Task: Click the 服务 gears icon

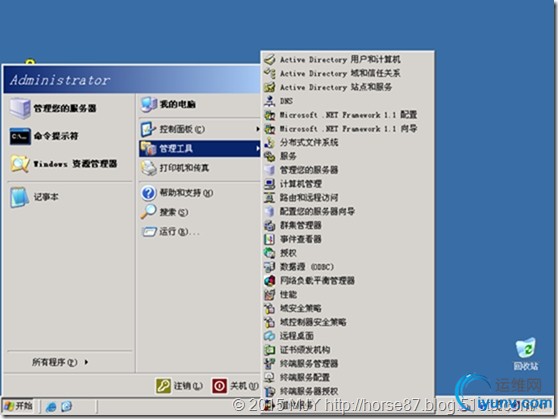Action: coord(270,156)
